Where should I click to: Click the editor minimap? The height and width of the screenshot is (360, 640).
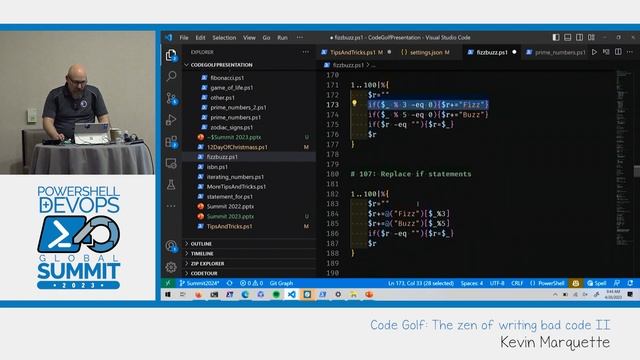click(x=624, y=159)
